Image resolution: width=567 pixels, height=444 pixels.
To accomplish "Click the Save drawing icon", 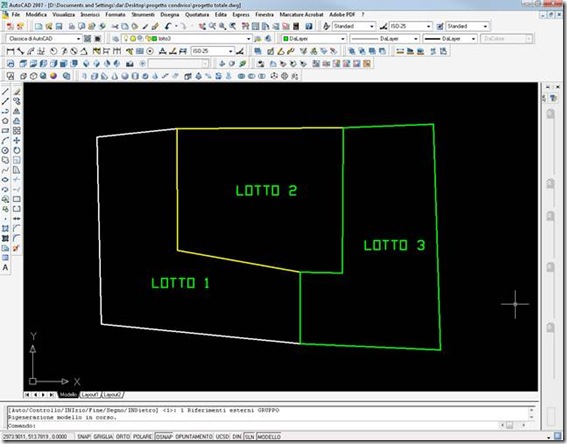I will (x=59, y=26).
